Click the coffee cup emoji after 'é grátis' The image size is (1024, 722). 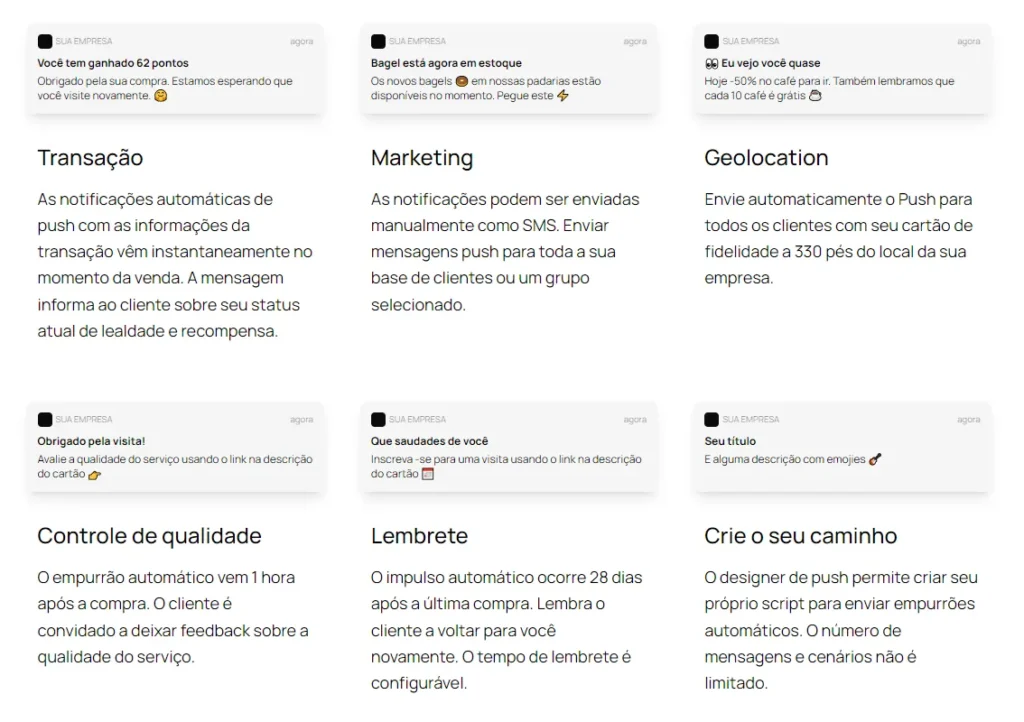pyautogui.click(x=815, y=96)
